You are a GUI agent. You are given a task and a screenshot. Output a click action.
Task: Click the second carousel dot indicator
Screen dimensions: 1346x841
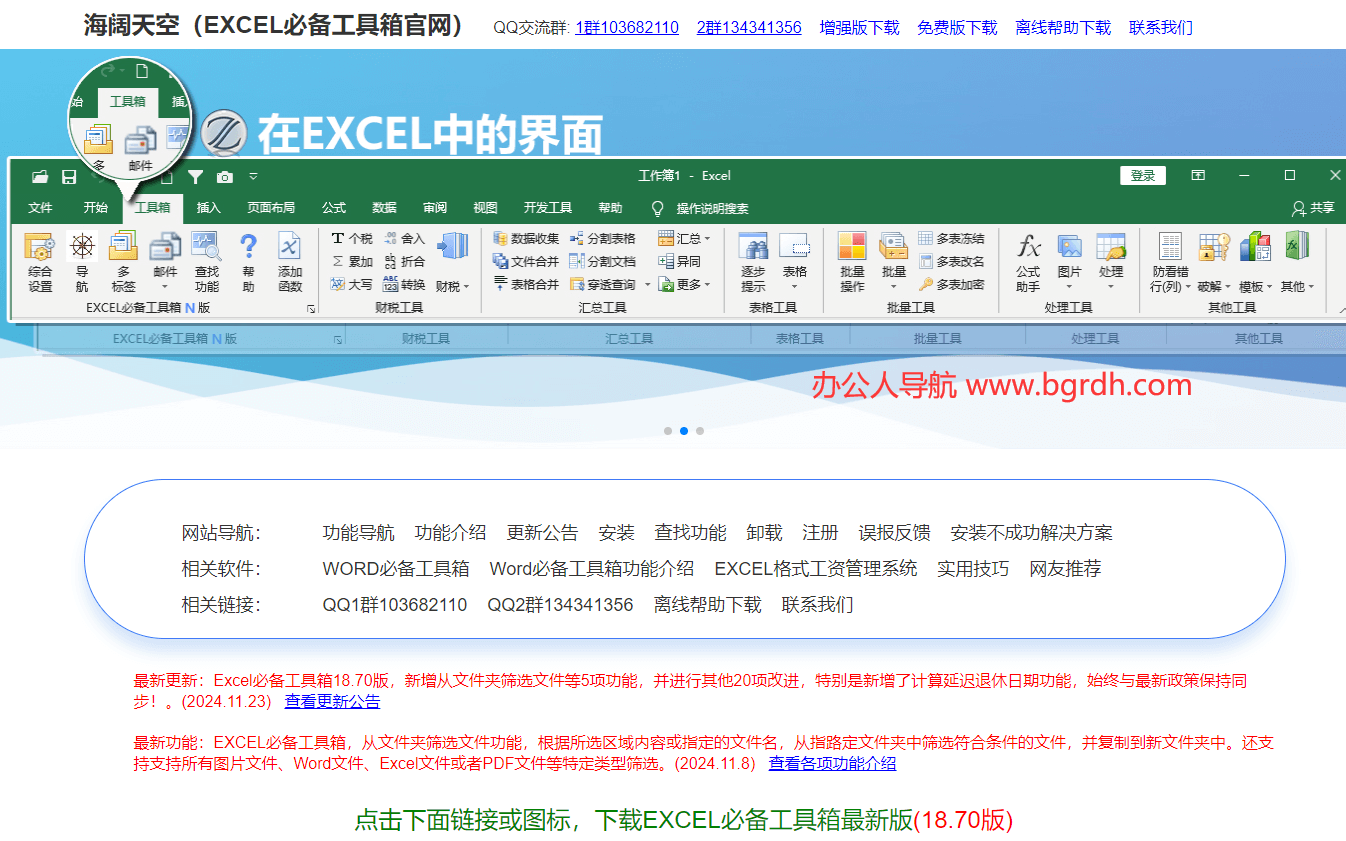684,431
